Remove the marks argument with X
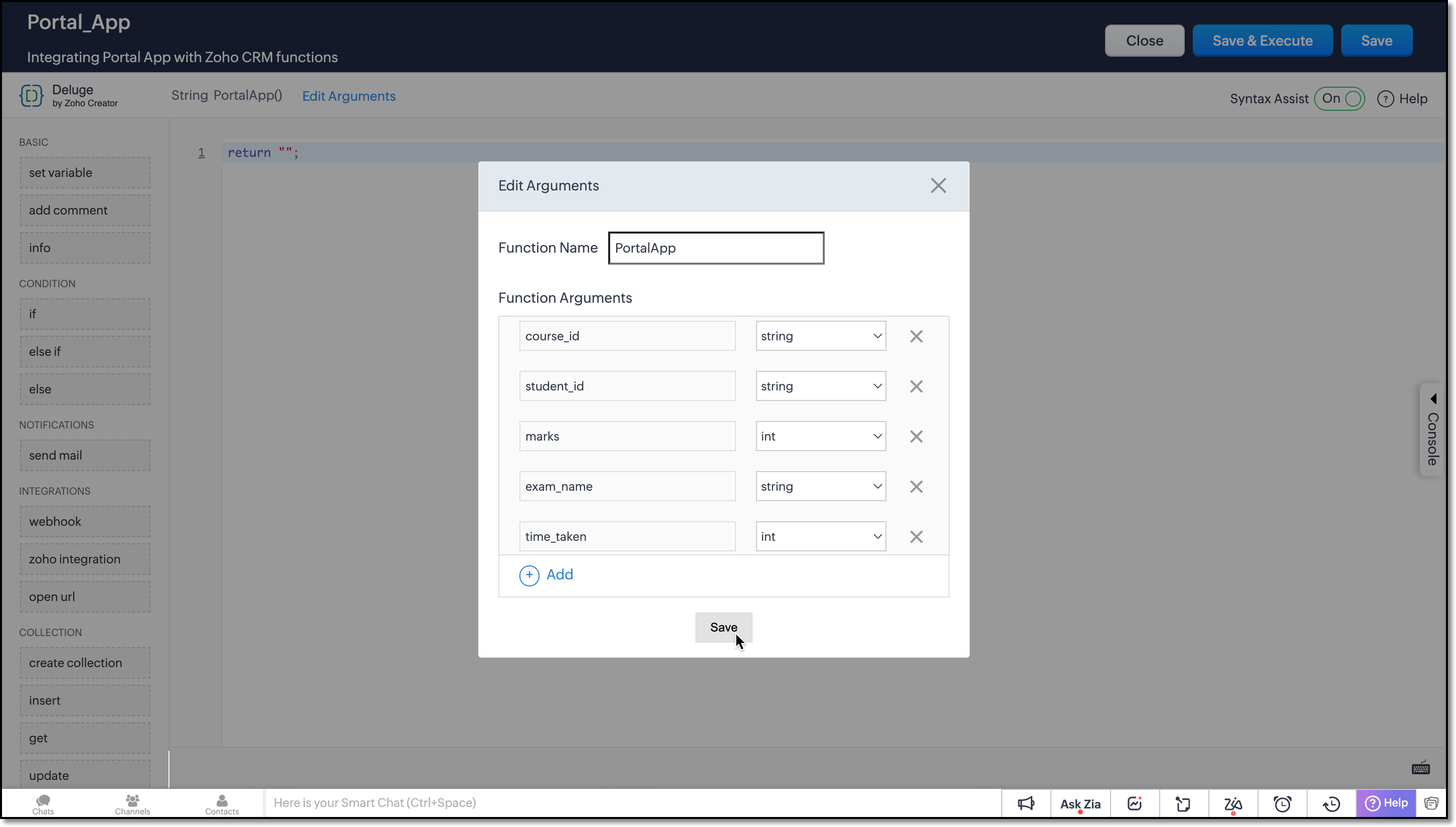Image resolution: width=1456 pixels, height=827 pixels. point(916,436)
